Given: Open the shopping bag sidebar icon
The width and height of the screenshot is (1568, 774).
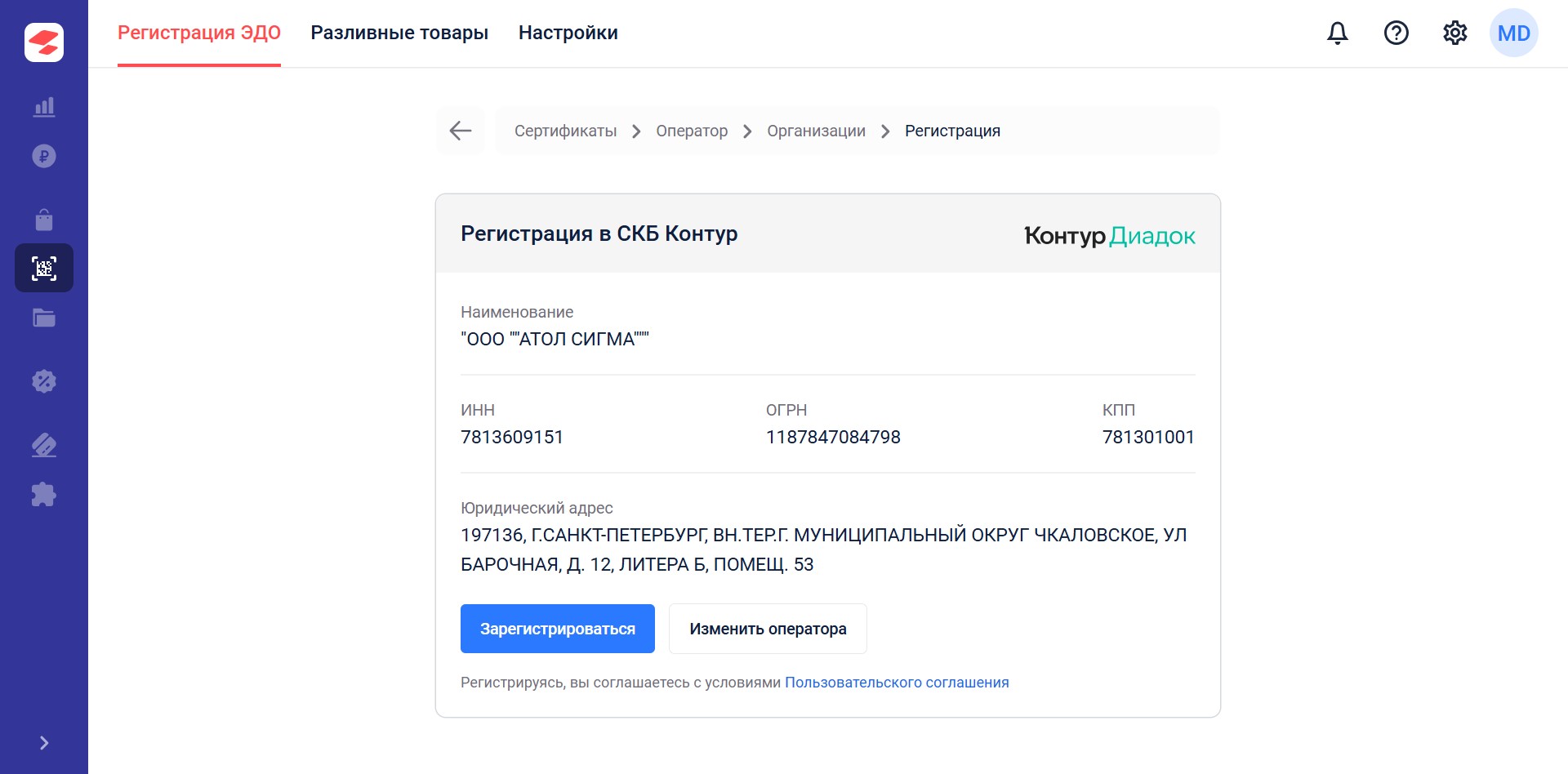Looking at the screenshot, I should [x=44, y=220].
